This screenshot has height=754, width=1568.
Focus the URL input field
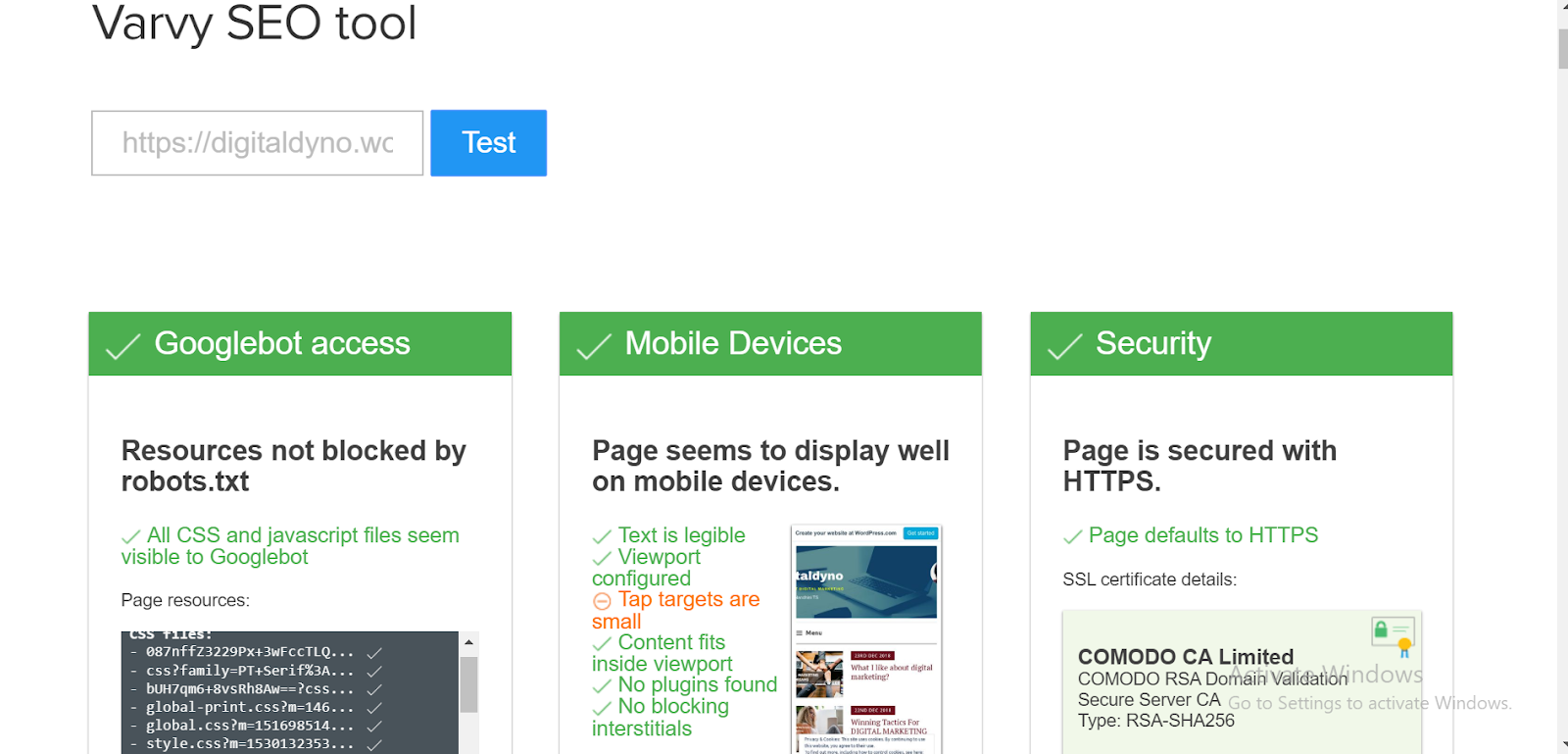[258, 143]
